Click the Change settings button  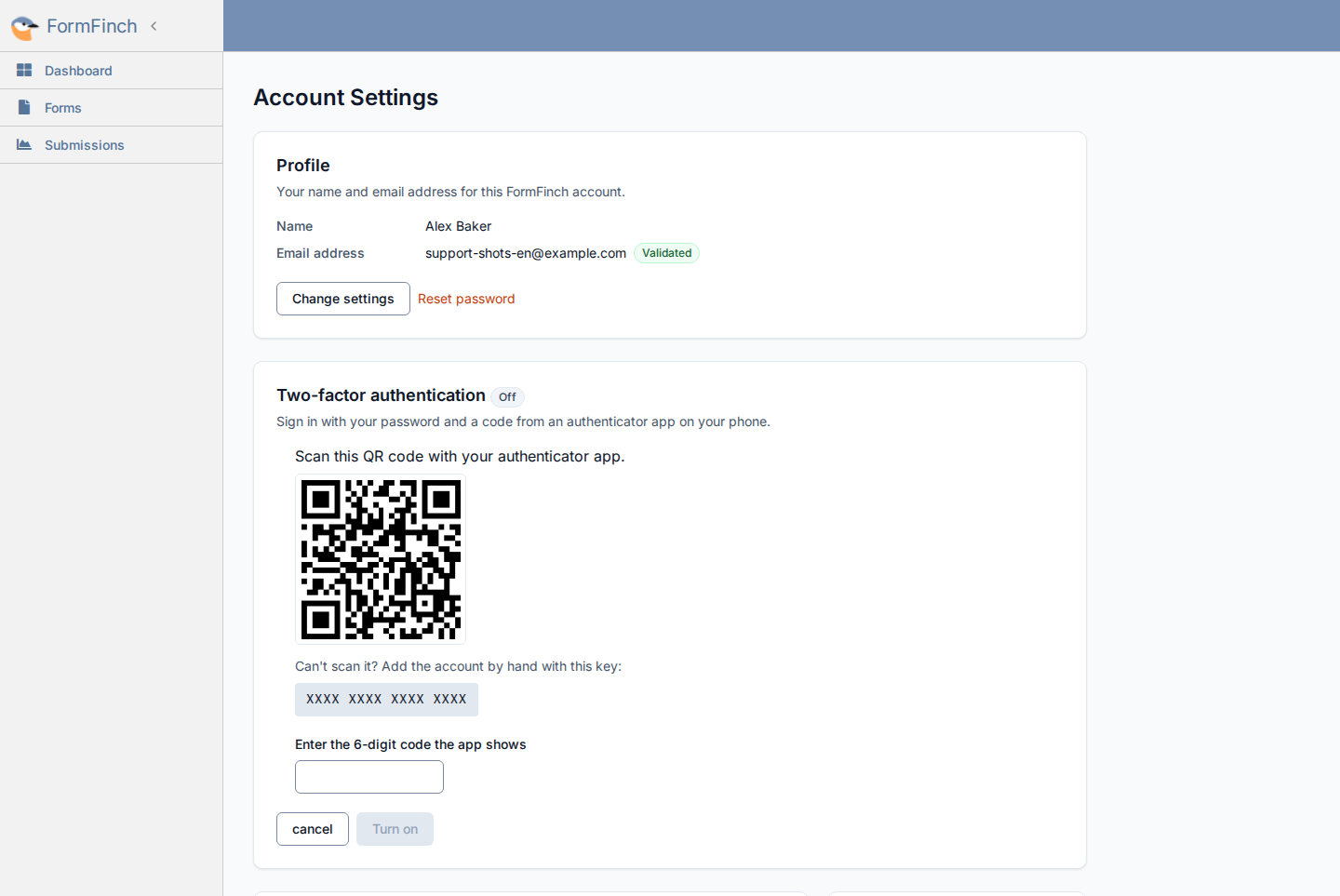point(343,299)
